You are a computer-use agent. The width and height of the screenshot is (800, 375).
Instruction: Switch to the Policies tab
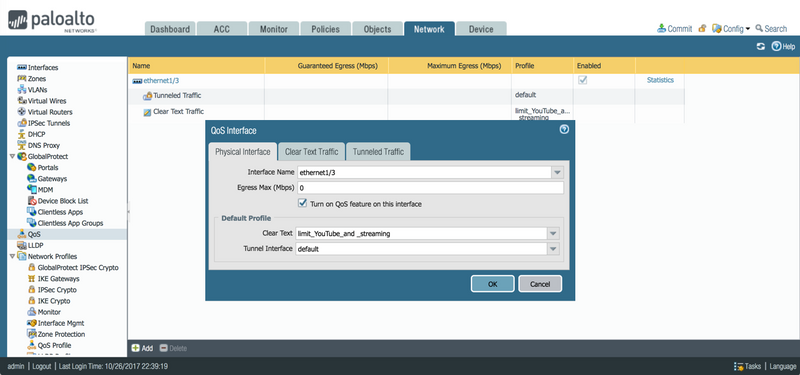[x=326, y=29]
